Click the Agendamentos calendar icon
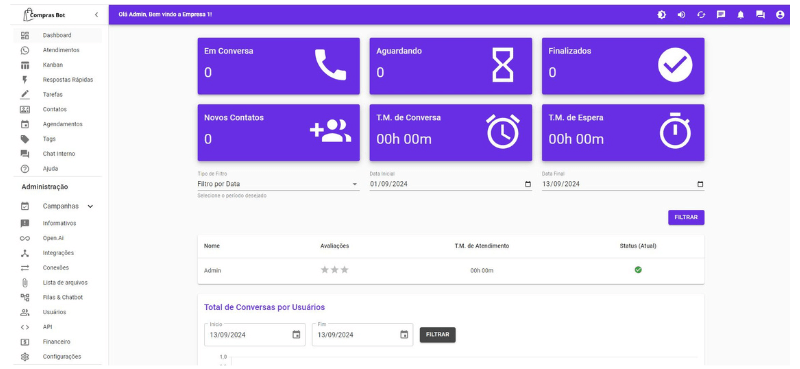Viewport: 800px width, 369px height. coord(24,124)
